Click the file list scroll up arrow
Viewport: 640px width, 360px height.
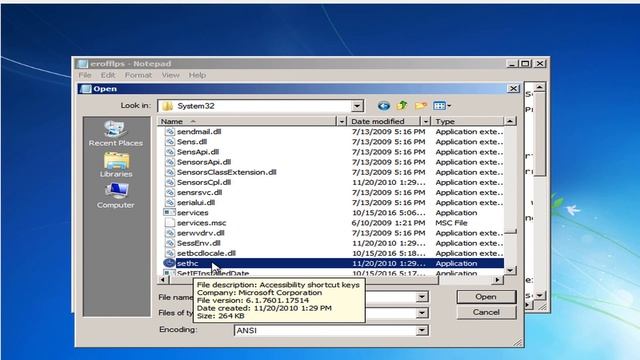pyautogui.click(x=510, y=121)
